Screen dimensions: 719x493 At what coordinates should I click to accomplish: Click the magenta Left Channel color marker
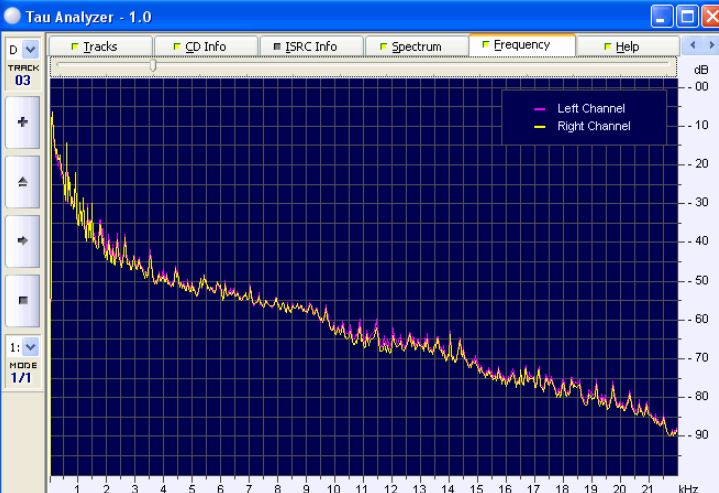[540, 109]
